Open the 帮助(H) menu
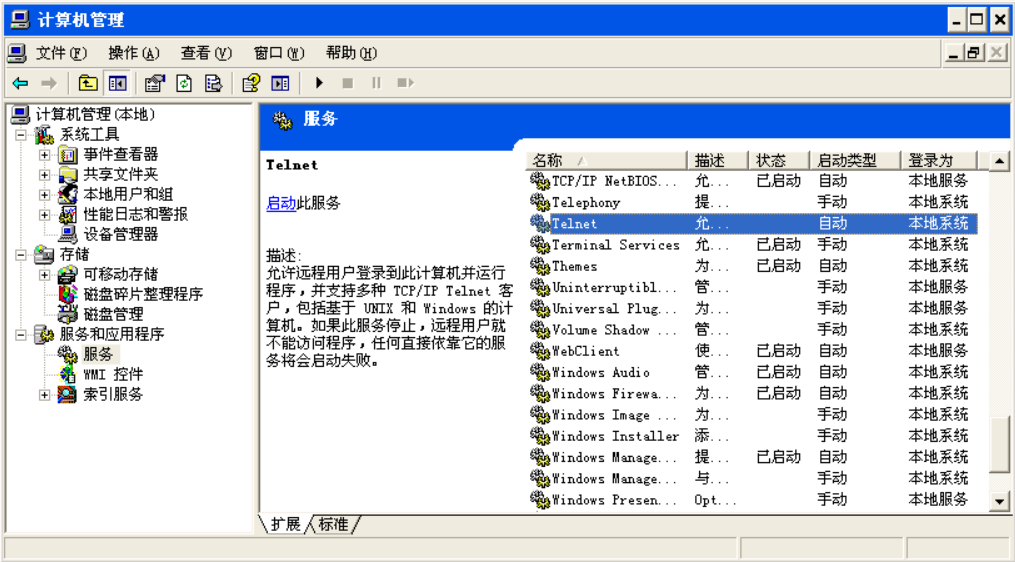1015x562 pixels. pos(351,53)
